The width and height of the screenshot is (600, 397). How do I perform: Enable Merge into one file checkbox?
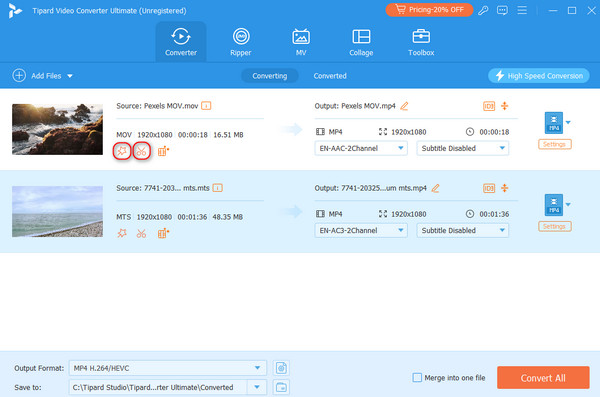[x=417, y=378]
